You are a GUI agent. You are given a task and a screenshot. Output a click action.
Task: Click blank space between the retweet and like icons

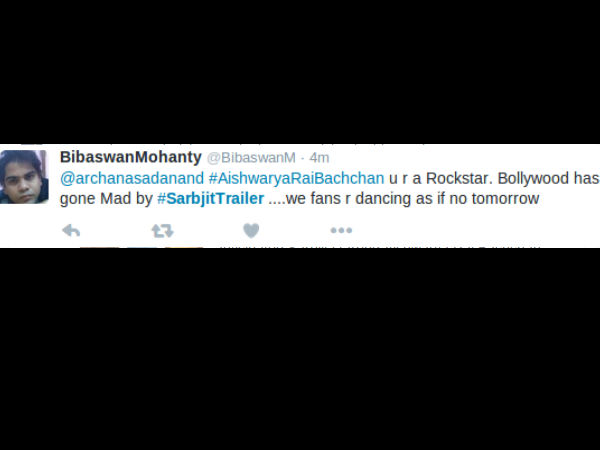[209, 231]
